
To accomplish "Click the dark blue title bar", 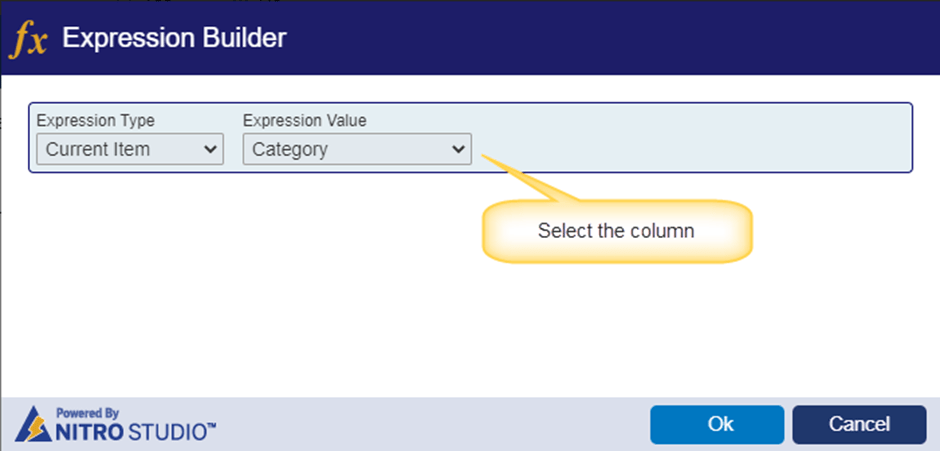I will (599, 38).
